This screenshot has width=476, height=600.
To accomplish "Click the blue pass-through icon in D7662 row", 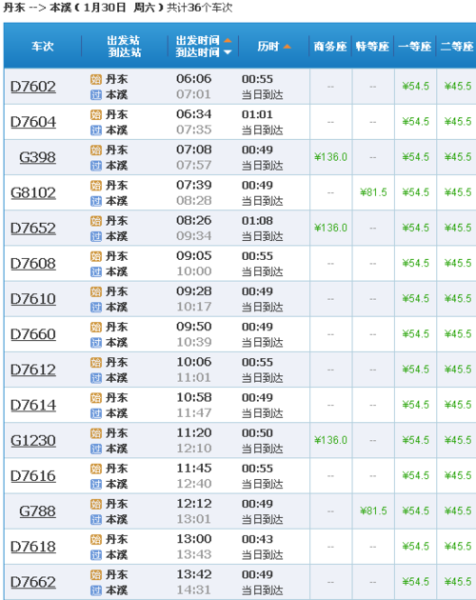I will pos(96,590).
